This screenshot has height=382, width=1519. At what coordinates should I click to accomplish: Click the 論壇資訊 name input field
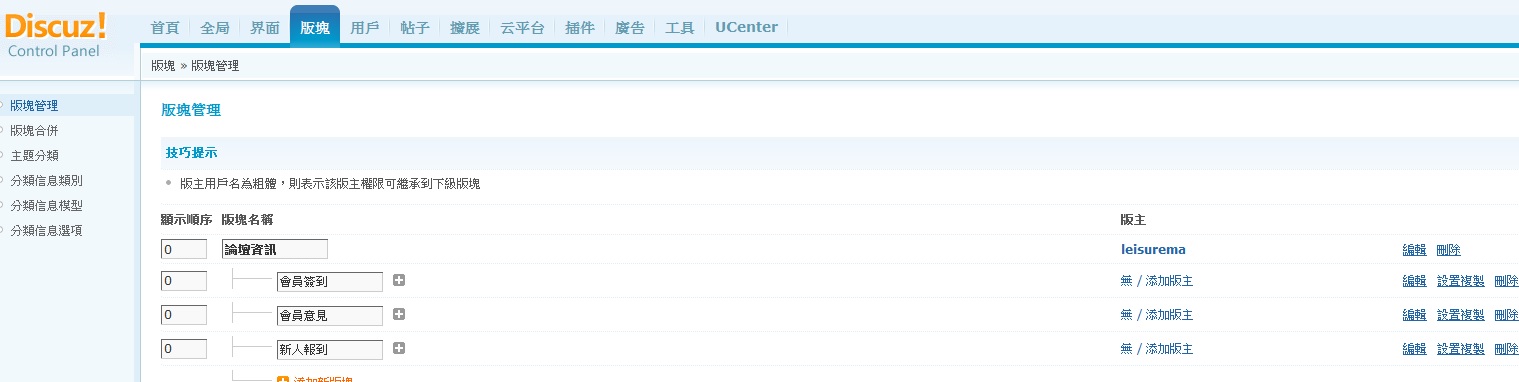275,249
